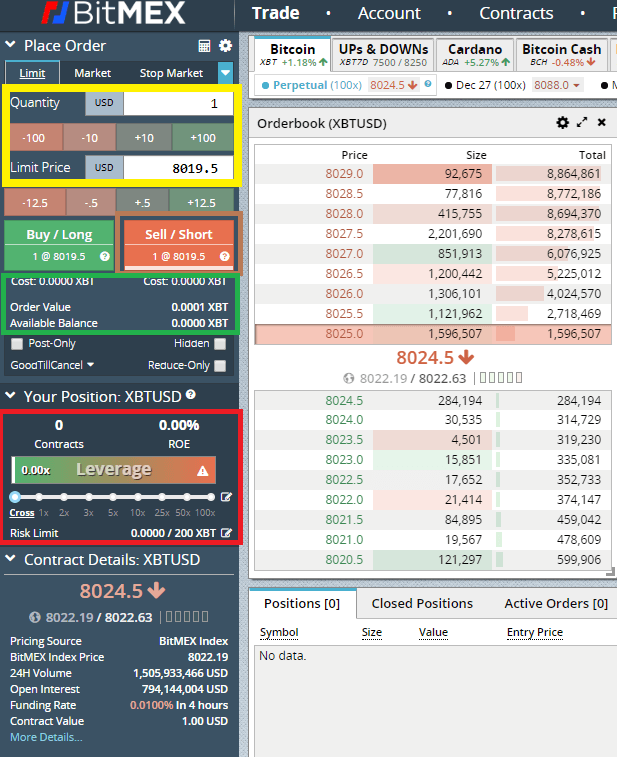
Task: Lower limit price by .5
Action: [x=91, y=203]
